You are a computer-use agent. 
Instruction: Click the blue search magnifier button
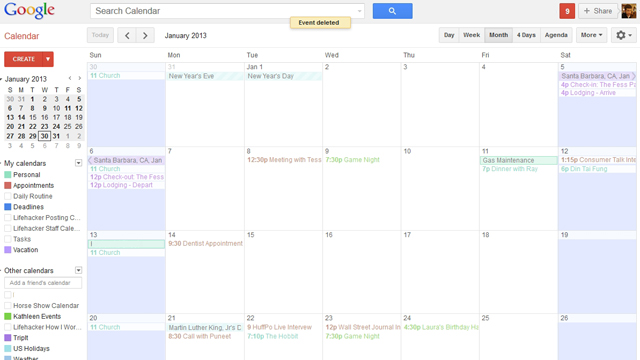(x=392, y=11)
